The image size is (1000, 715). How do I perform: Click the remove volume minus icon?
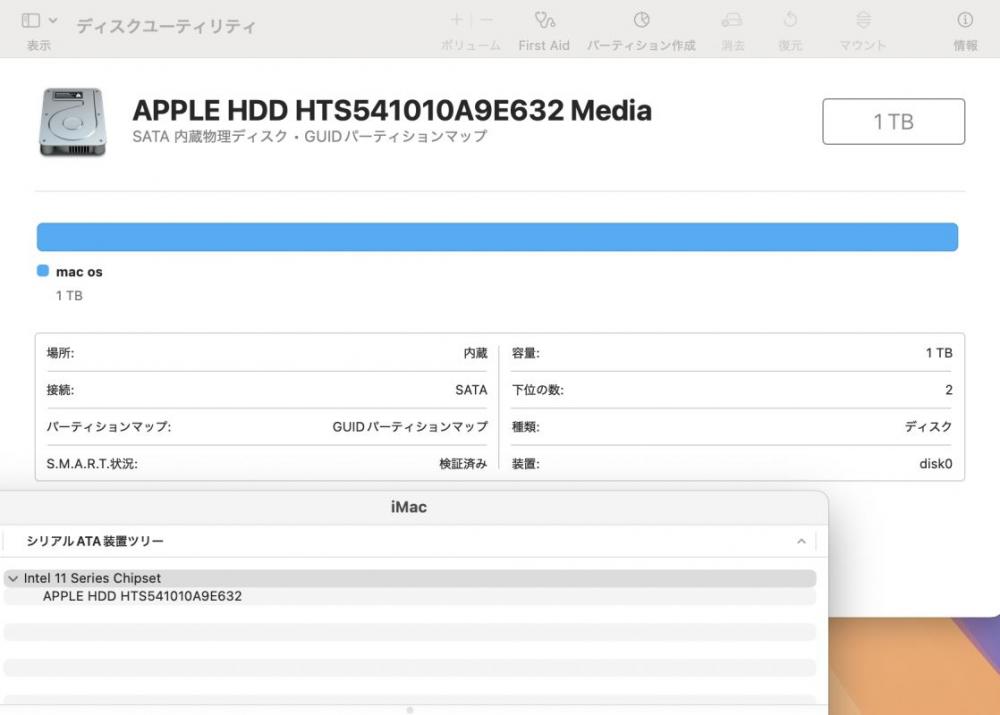click(487, 20)
